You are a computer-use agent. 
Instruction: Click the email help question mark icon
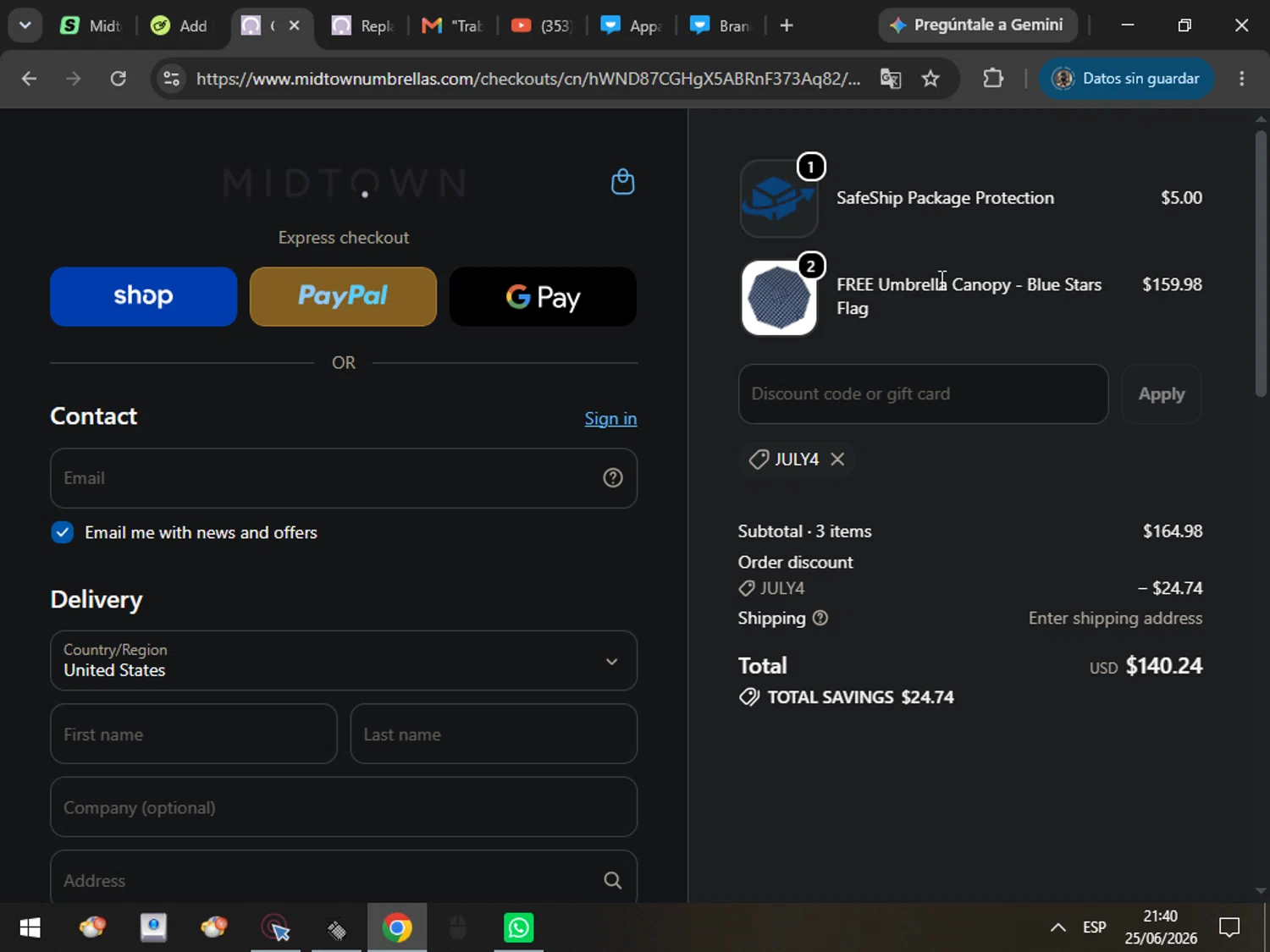click(x=613, y=478)
